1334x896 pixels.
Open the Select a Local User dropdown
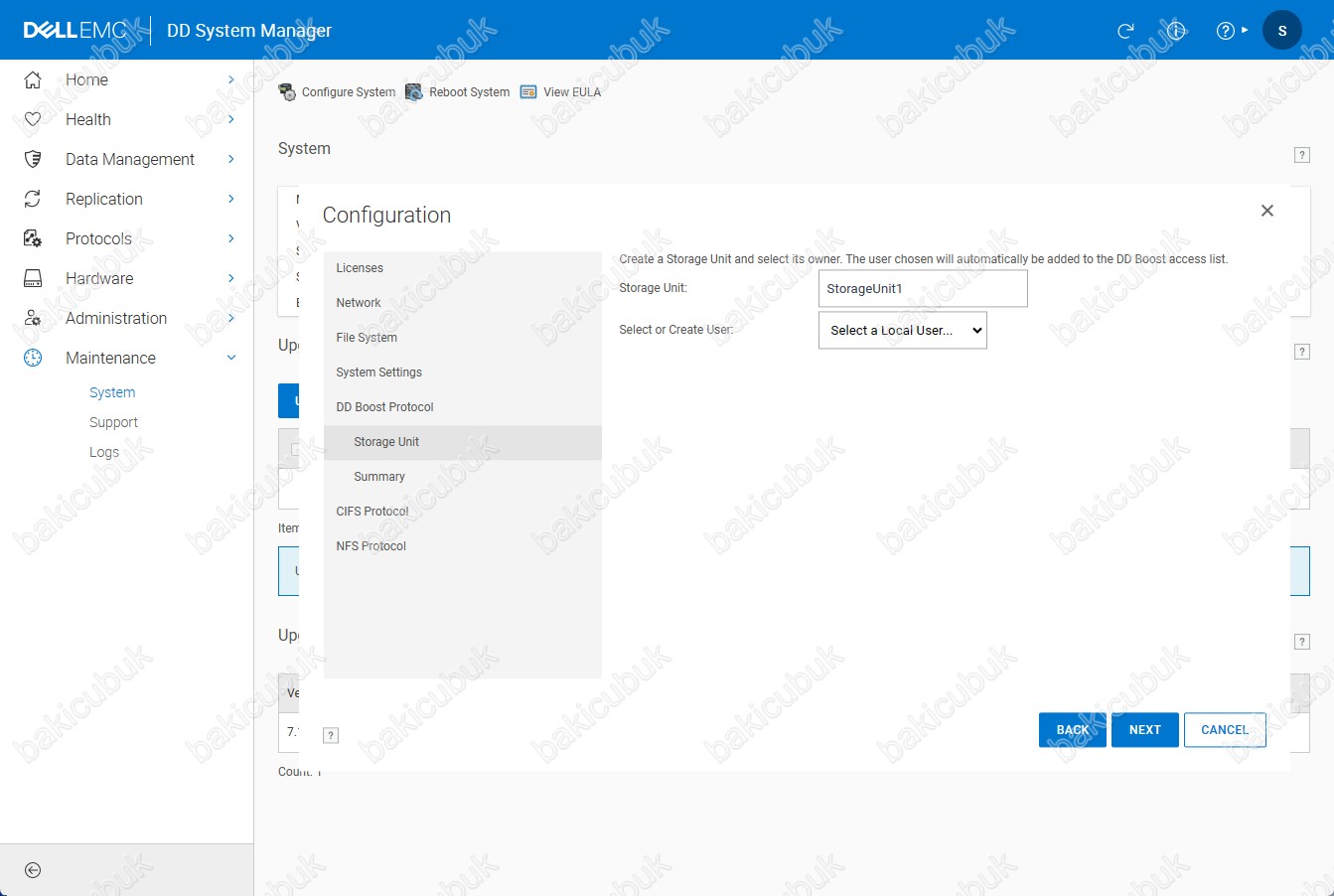tap(903, 331)
